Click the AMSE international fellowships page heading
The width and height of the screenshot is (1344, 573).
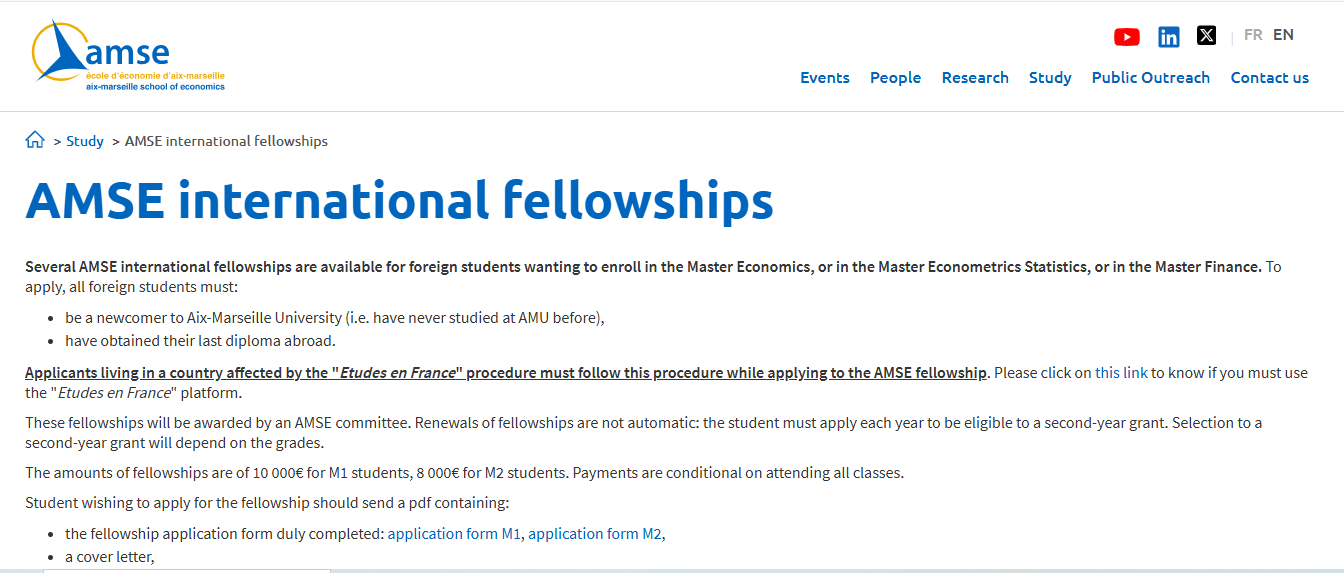click(399, 200)
